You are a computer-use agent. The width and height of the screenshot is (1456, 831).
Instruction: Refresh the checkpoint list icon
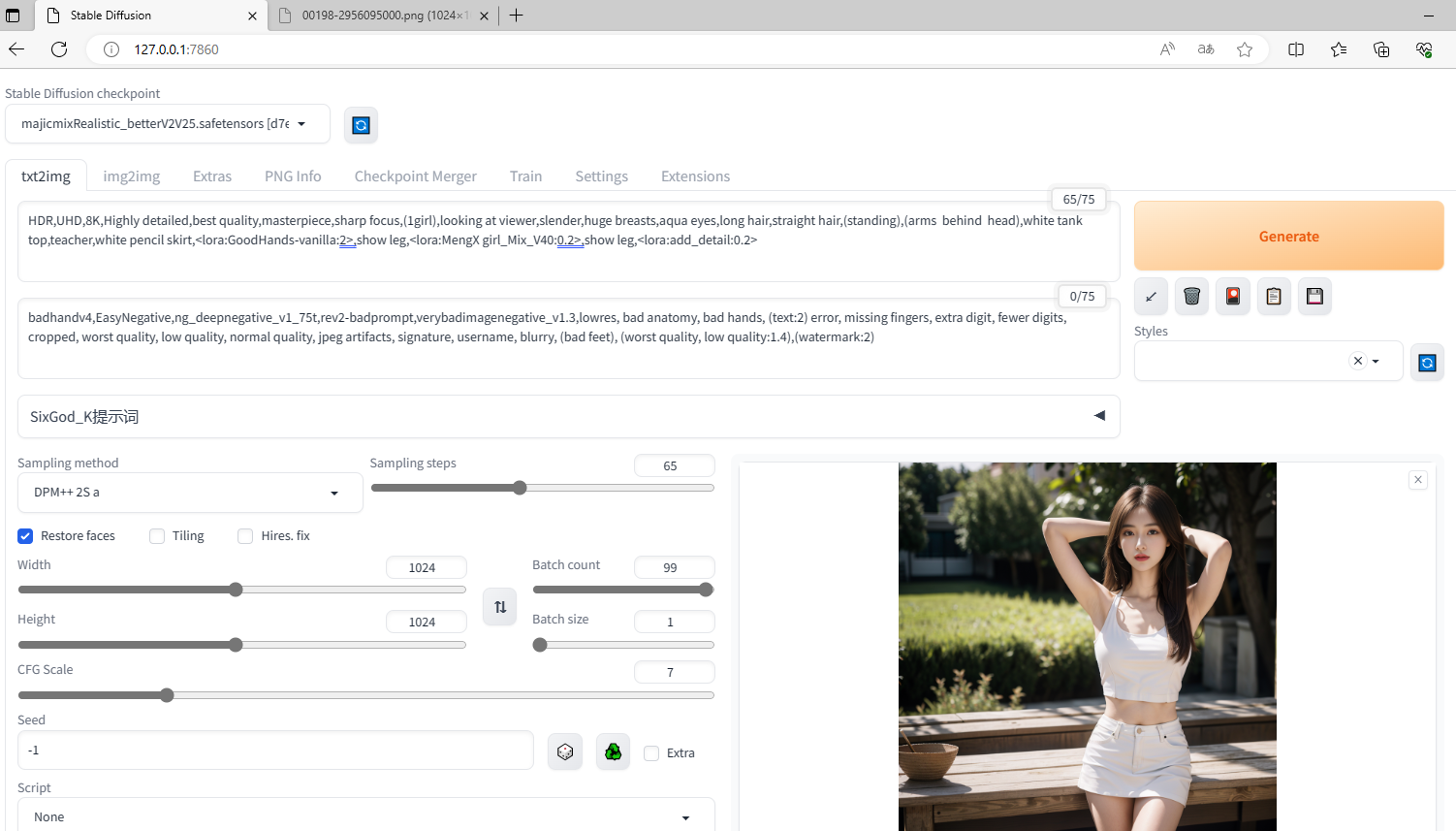[x=361, y=125]
